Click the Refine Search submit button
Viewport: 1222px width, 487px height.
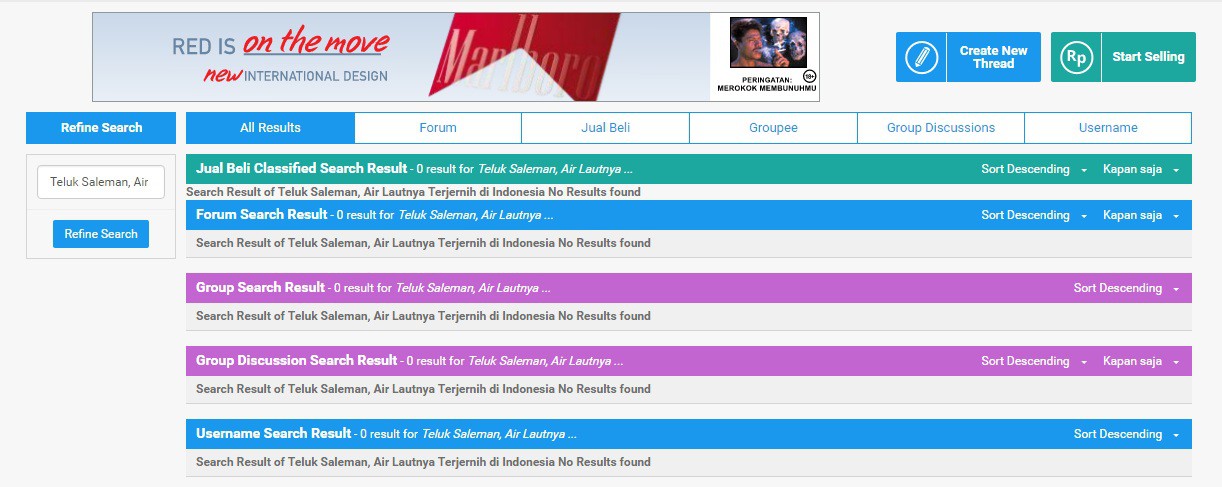[x=101, y=234]
